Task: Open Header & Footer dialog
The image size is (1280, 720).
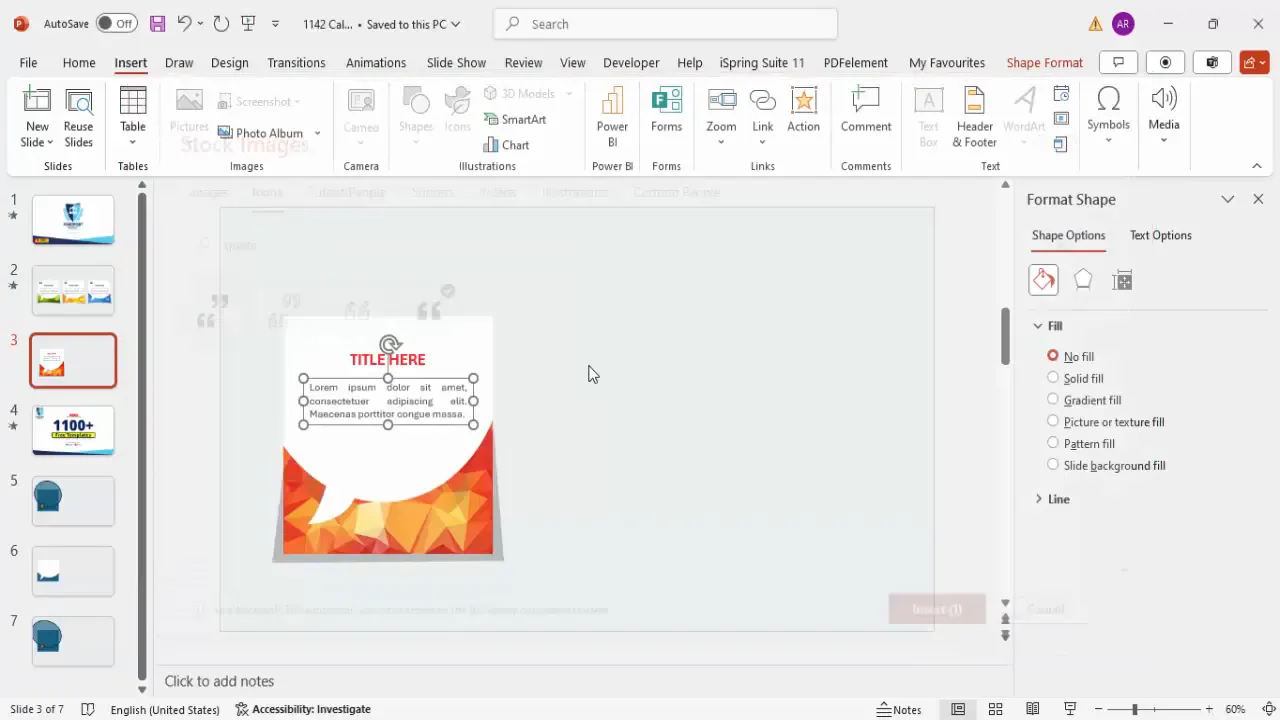Action: (974, 117)
